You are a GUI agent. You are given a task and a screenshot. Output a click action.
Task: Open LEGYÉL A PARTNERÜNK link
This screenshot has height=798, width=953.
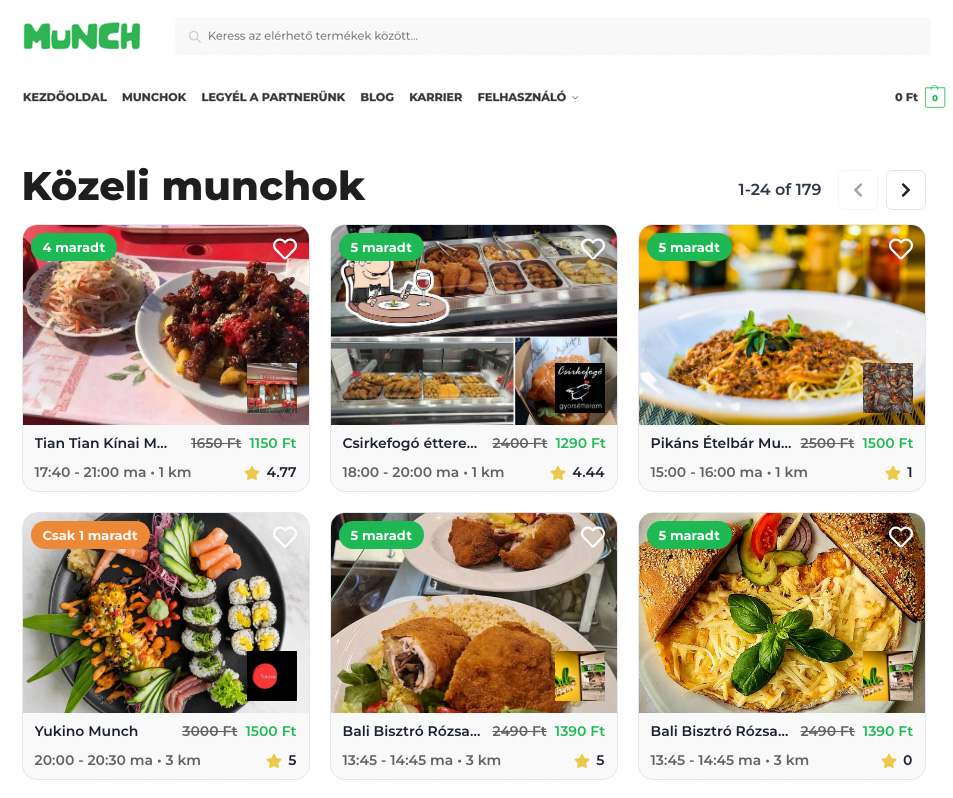273,97
